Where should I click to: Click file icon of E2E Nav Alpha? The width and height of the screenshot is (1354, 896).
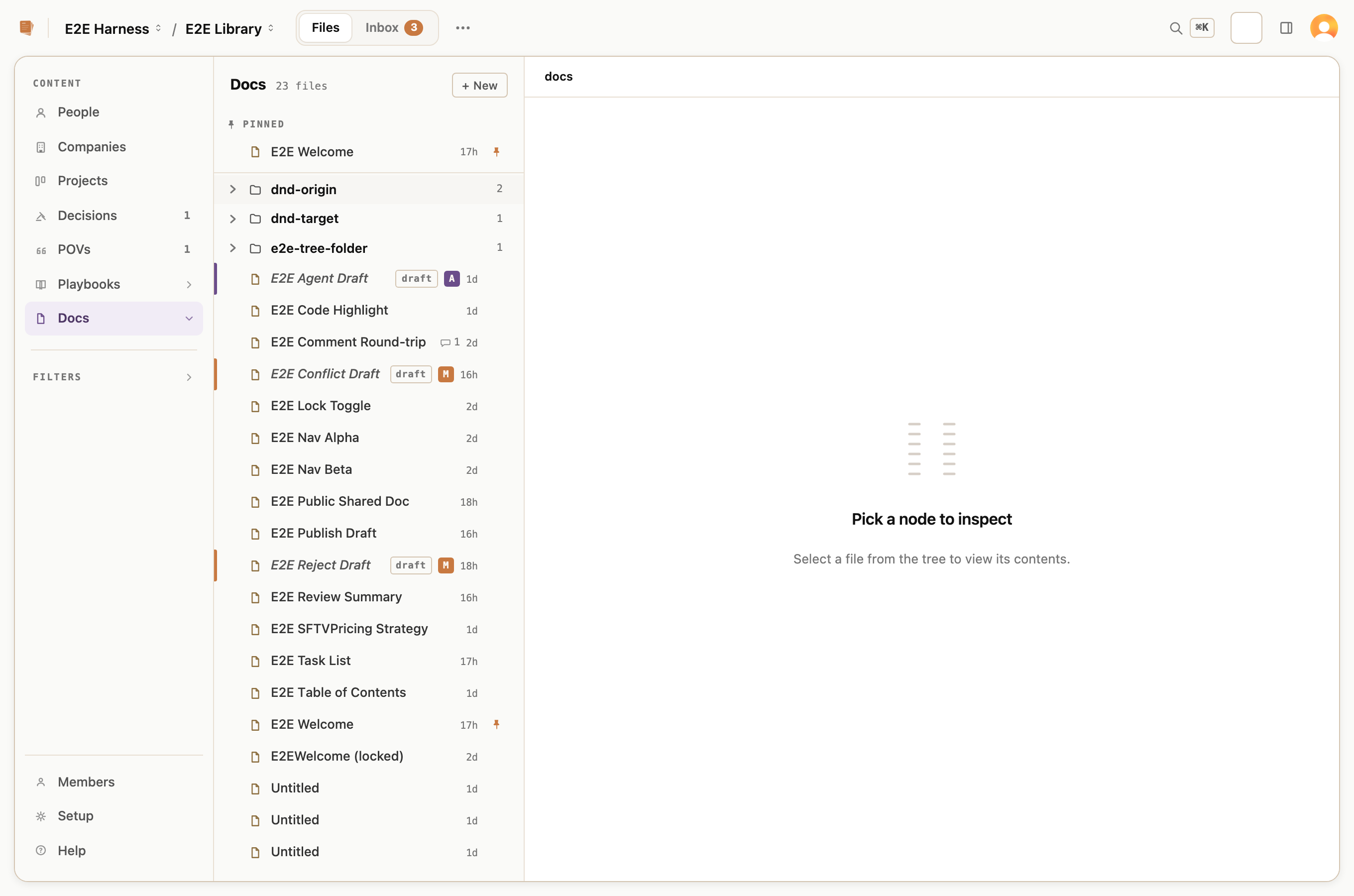[255, 438]
